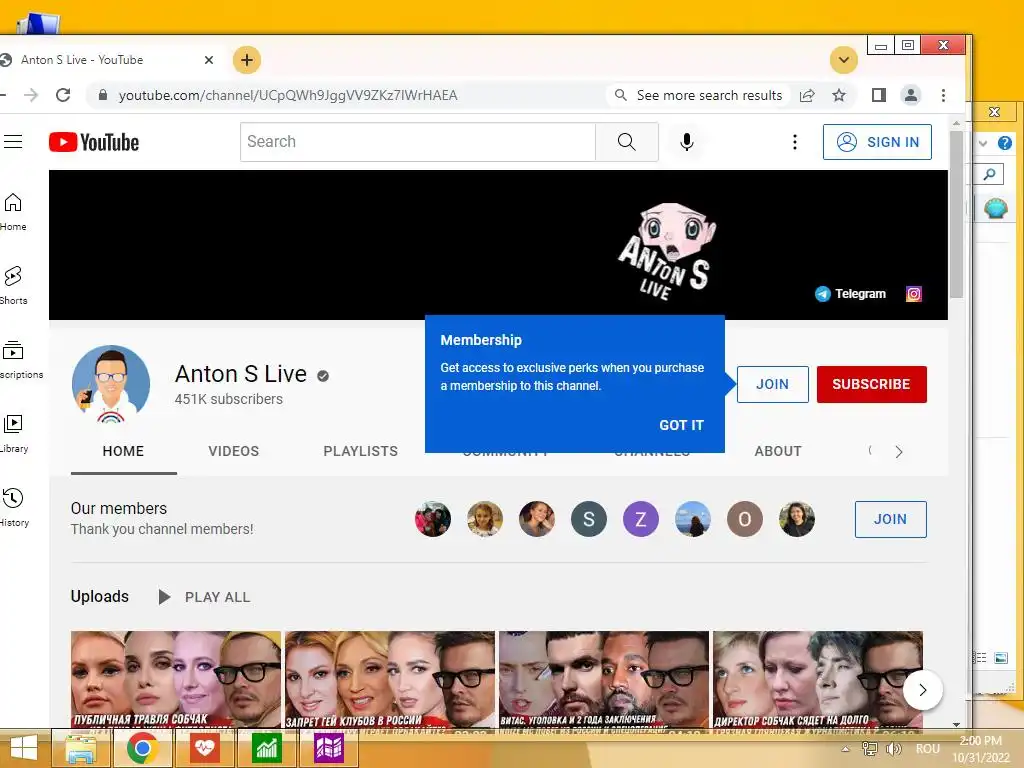This screenshot has height=768, width=1024.
Task: Go to Home in the sidebar
Action: tap(13, 212)
